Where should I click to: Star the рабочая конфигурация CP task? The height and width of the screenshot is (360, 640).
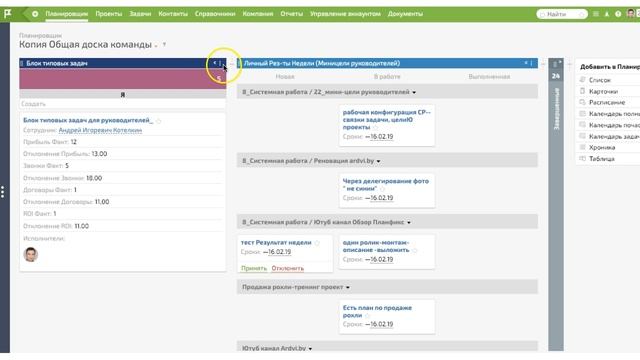[x=375, y=128]
